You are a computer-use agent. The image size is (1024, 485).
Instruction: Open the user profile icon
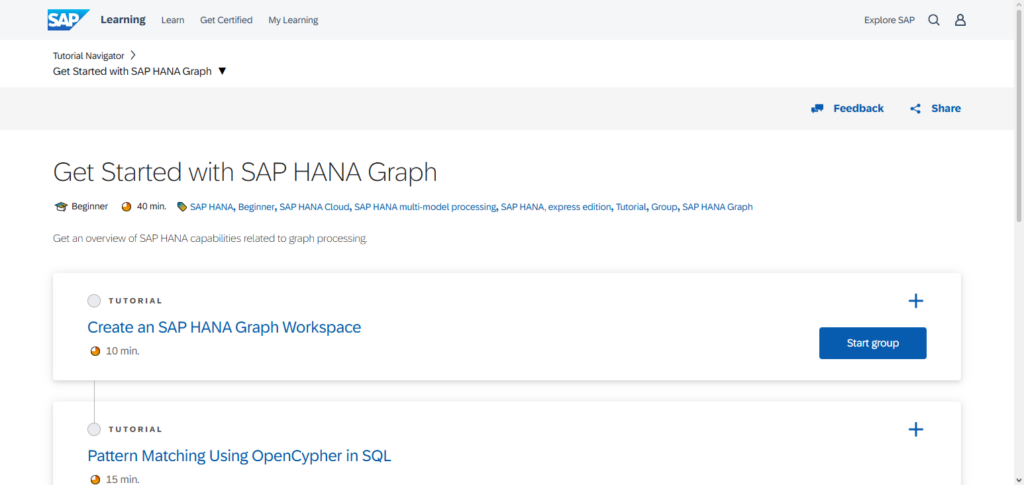coord(960,20)
